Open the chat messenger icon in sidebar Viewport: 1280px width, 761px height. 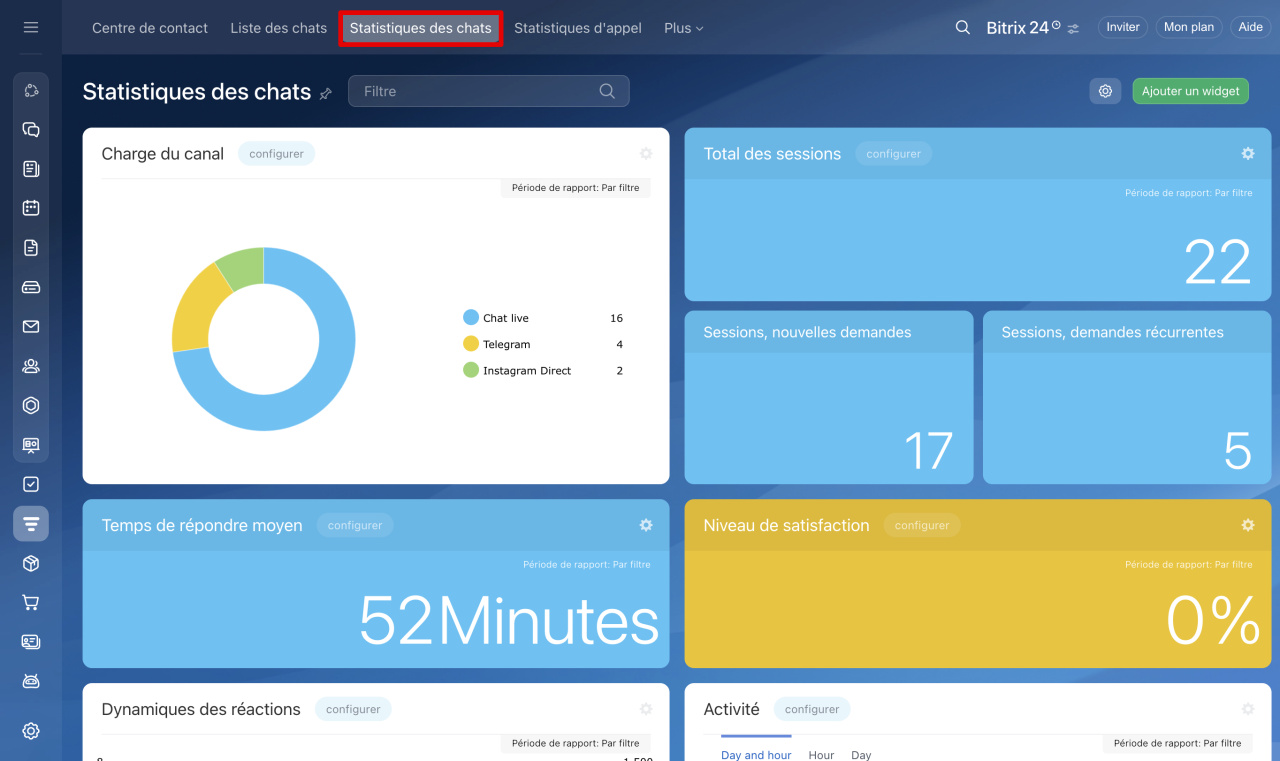(31, 130)
